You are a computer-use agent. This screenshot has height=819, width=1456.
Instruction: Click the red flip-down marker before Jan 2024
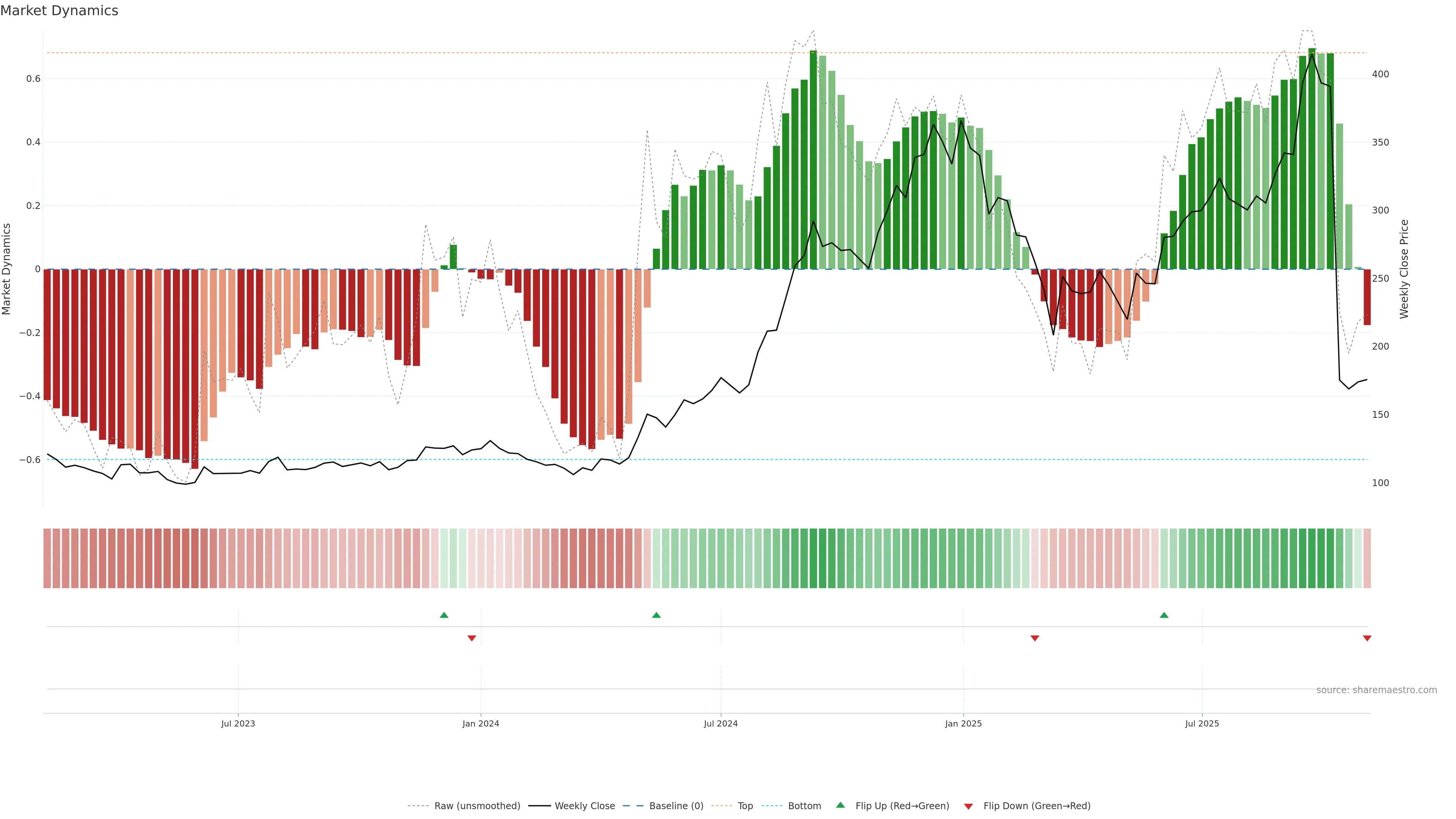click(471, 638)
